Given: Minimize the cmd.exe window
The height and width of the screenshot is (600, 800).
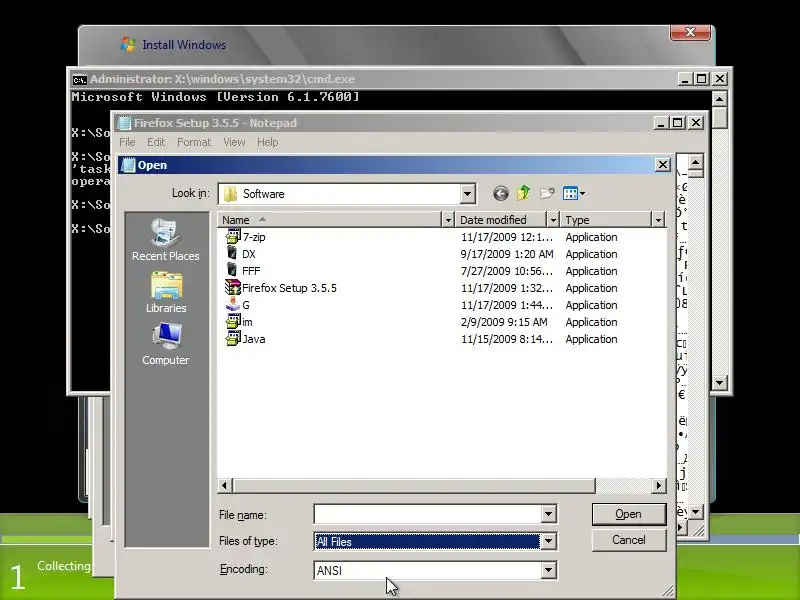Looking at the screenshot, I should click(685, 79).
